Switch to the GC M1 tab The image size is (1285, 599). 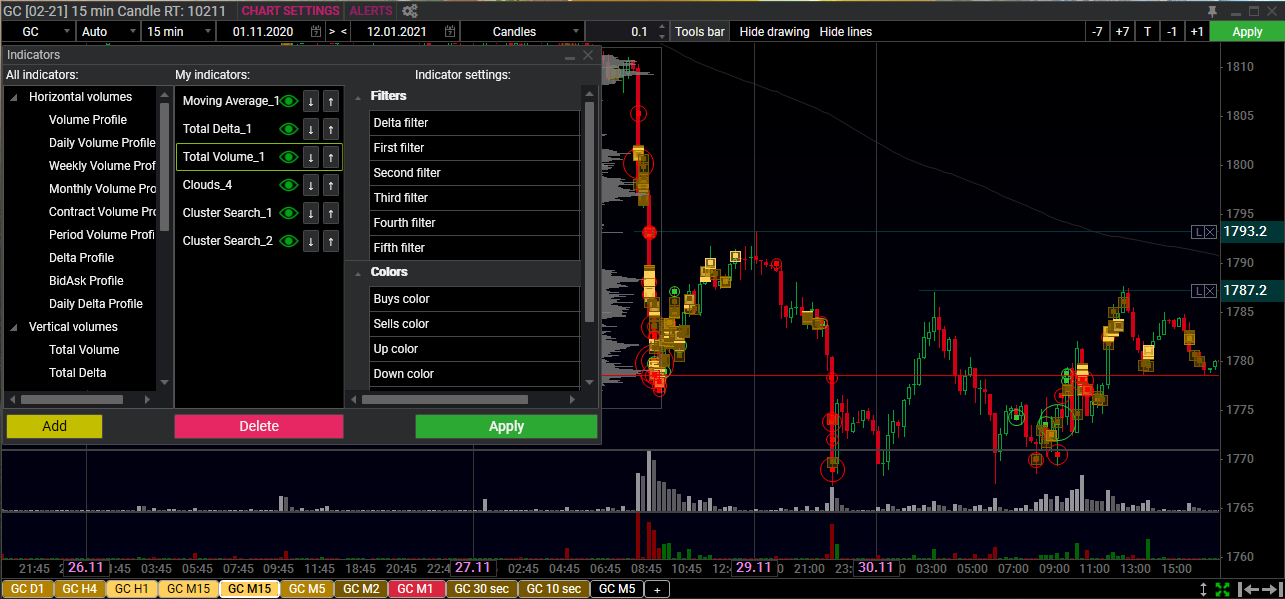click(415, 589)
